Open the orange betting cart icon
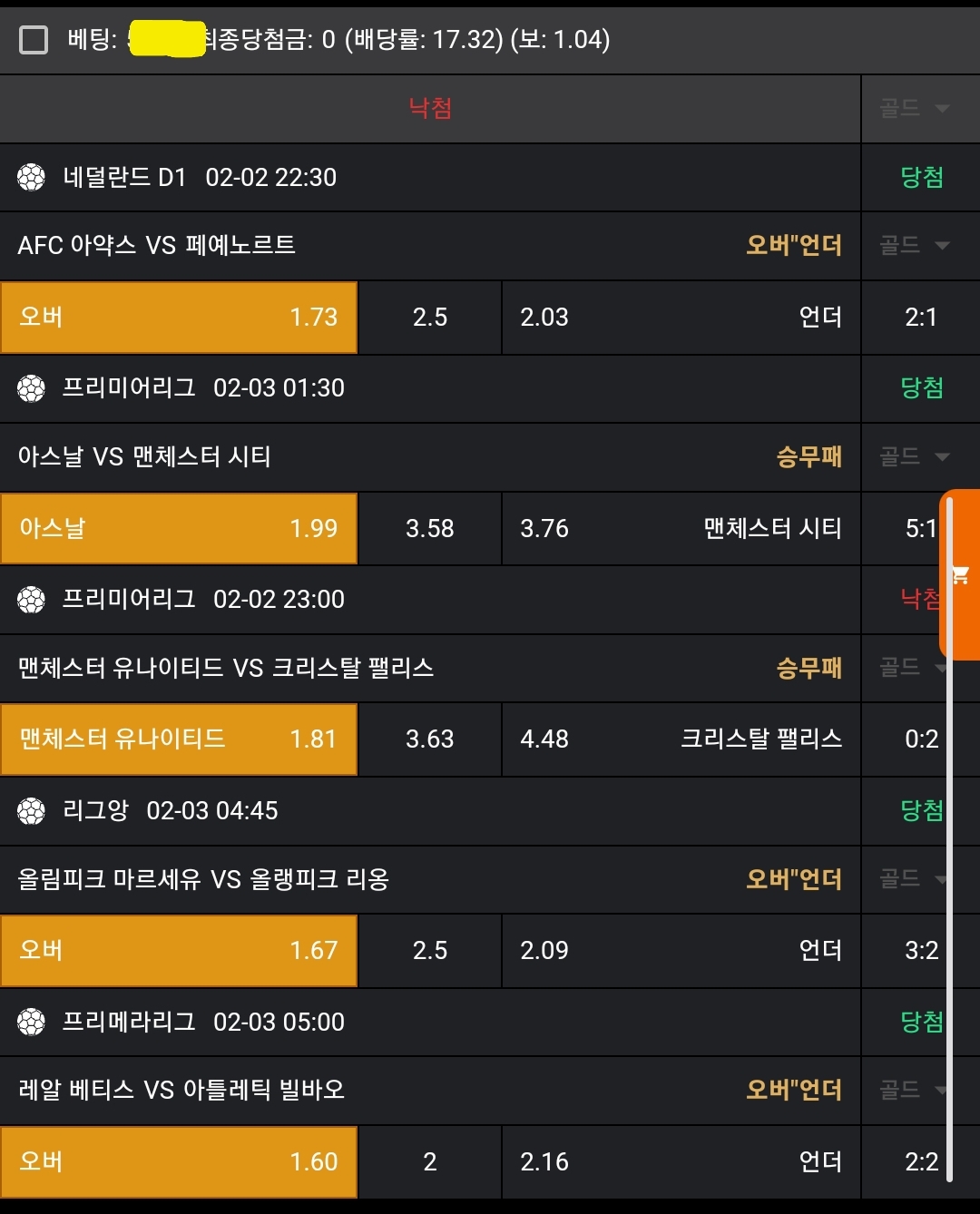This screenshot has width=980, height=1214. 961,574
